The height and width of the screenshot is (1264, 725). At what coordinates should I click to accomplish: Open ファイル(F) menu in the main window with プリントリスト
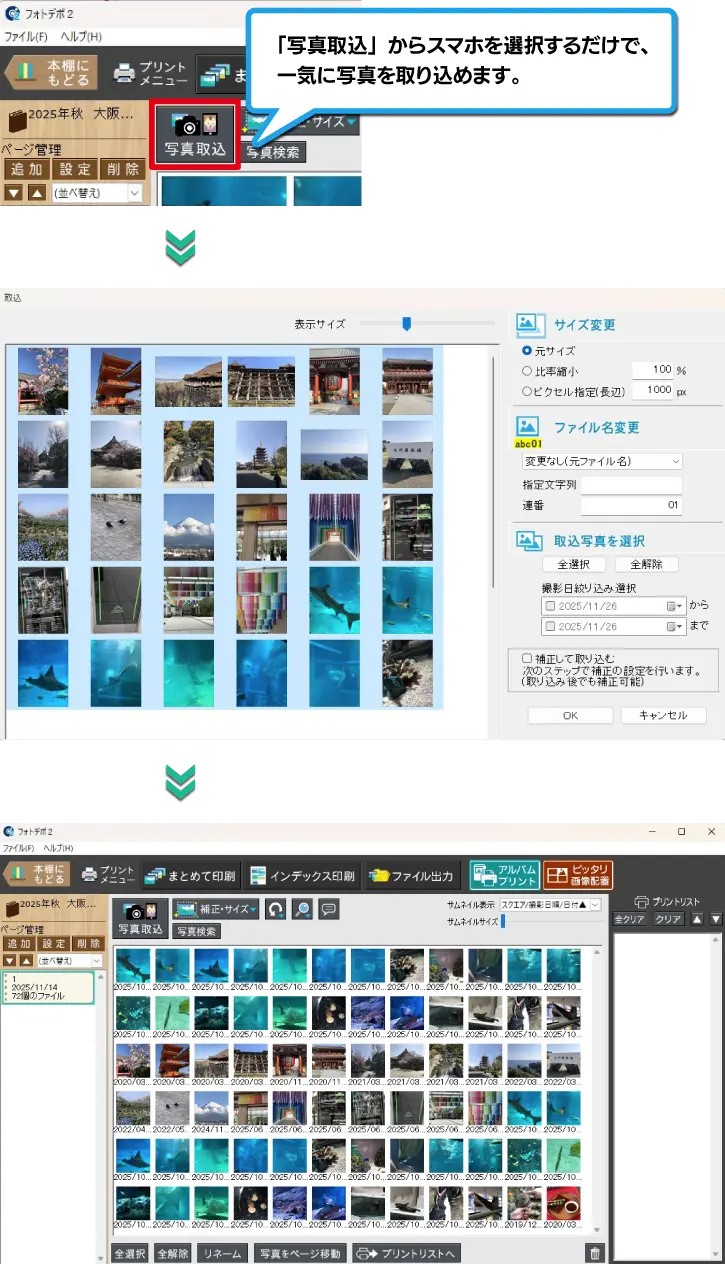20,848
